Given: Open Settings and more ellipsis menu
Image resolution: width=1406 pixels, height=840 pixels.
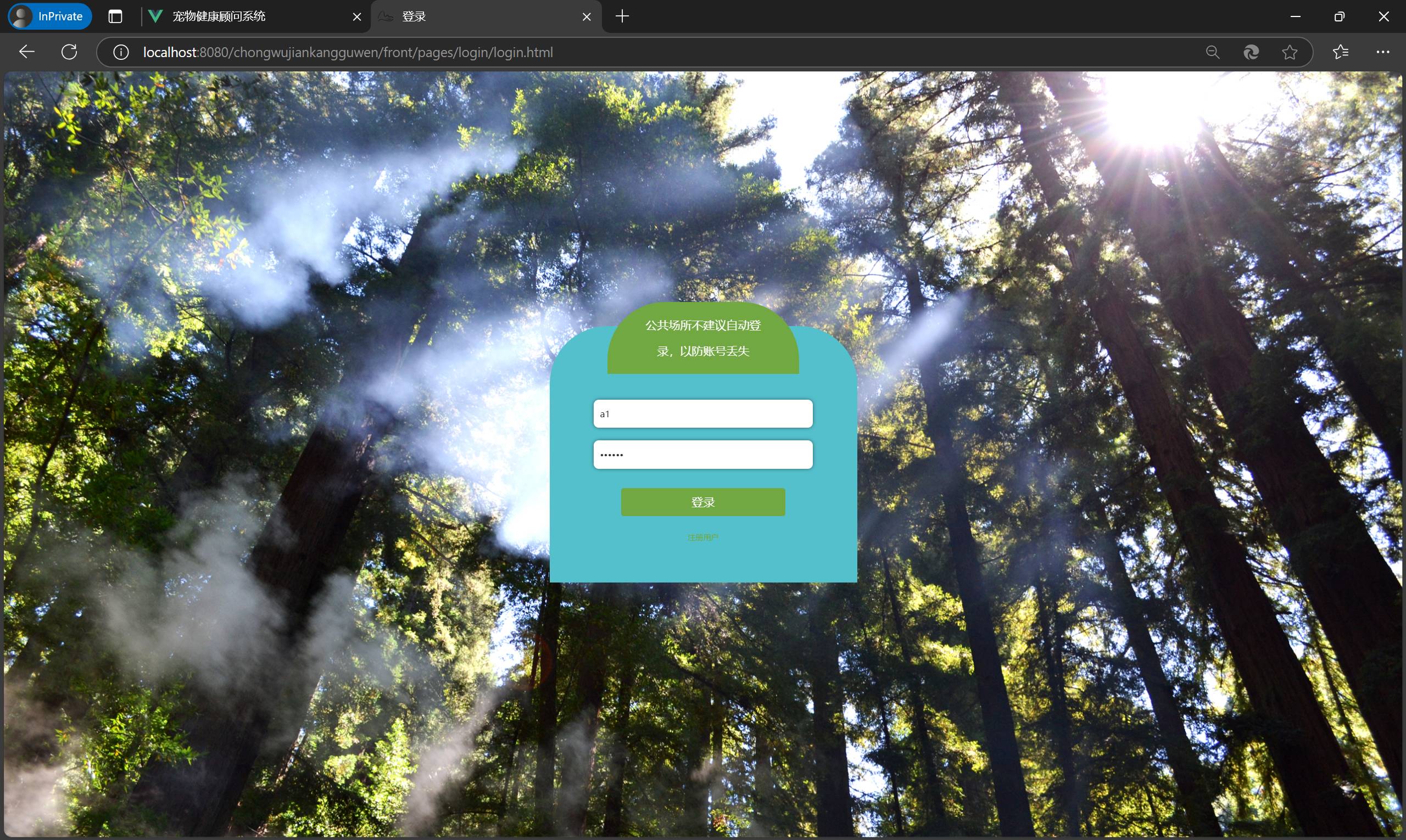Looking at the screenshot, I should 1382,52.
